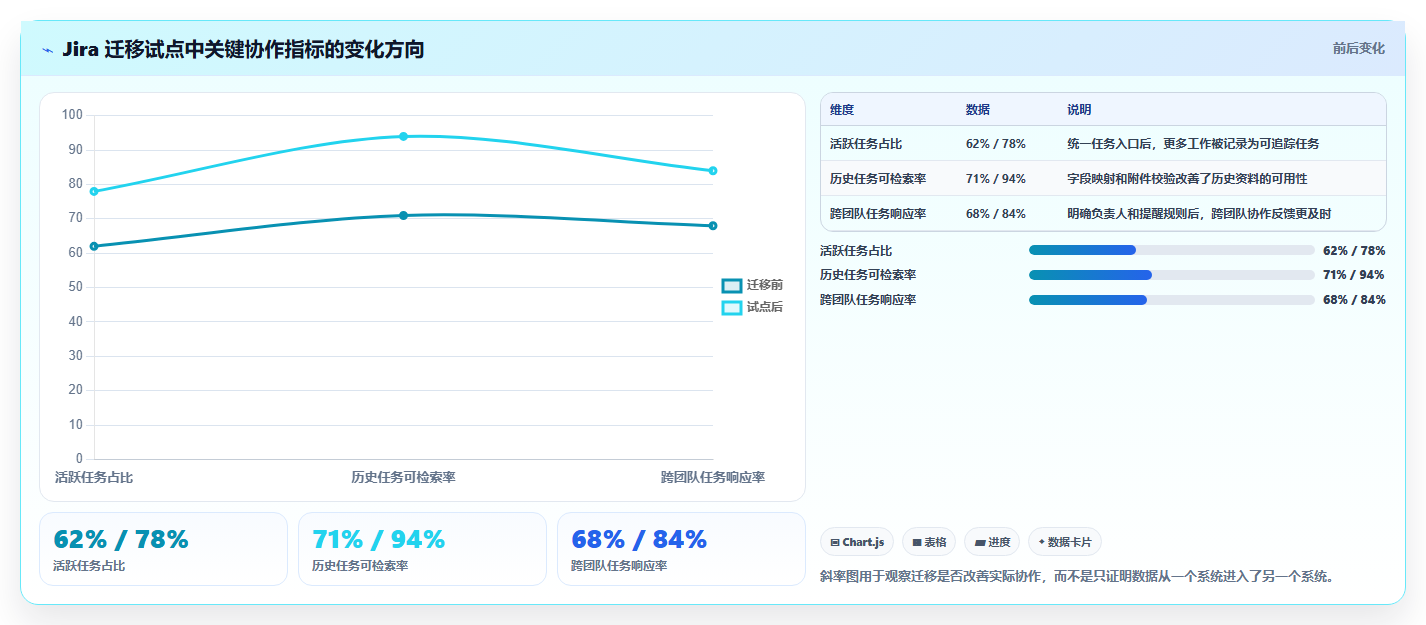The image size is (1426, 625).
Task: Click the 前后变化 label in header
Action: point(1358,48)
